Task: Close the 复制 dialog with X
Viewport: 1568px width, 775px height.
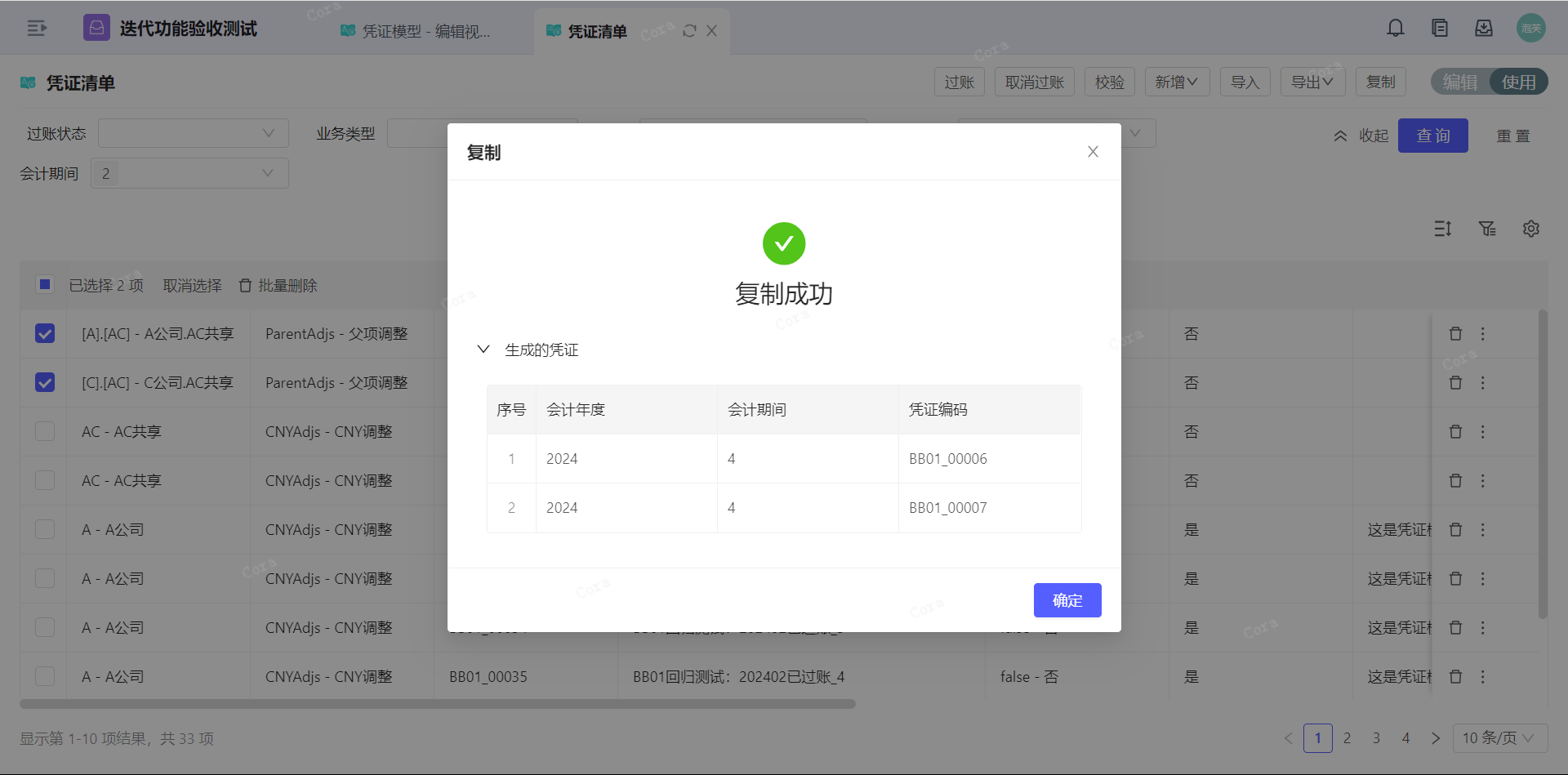Action: tap(1093, 152)
